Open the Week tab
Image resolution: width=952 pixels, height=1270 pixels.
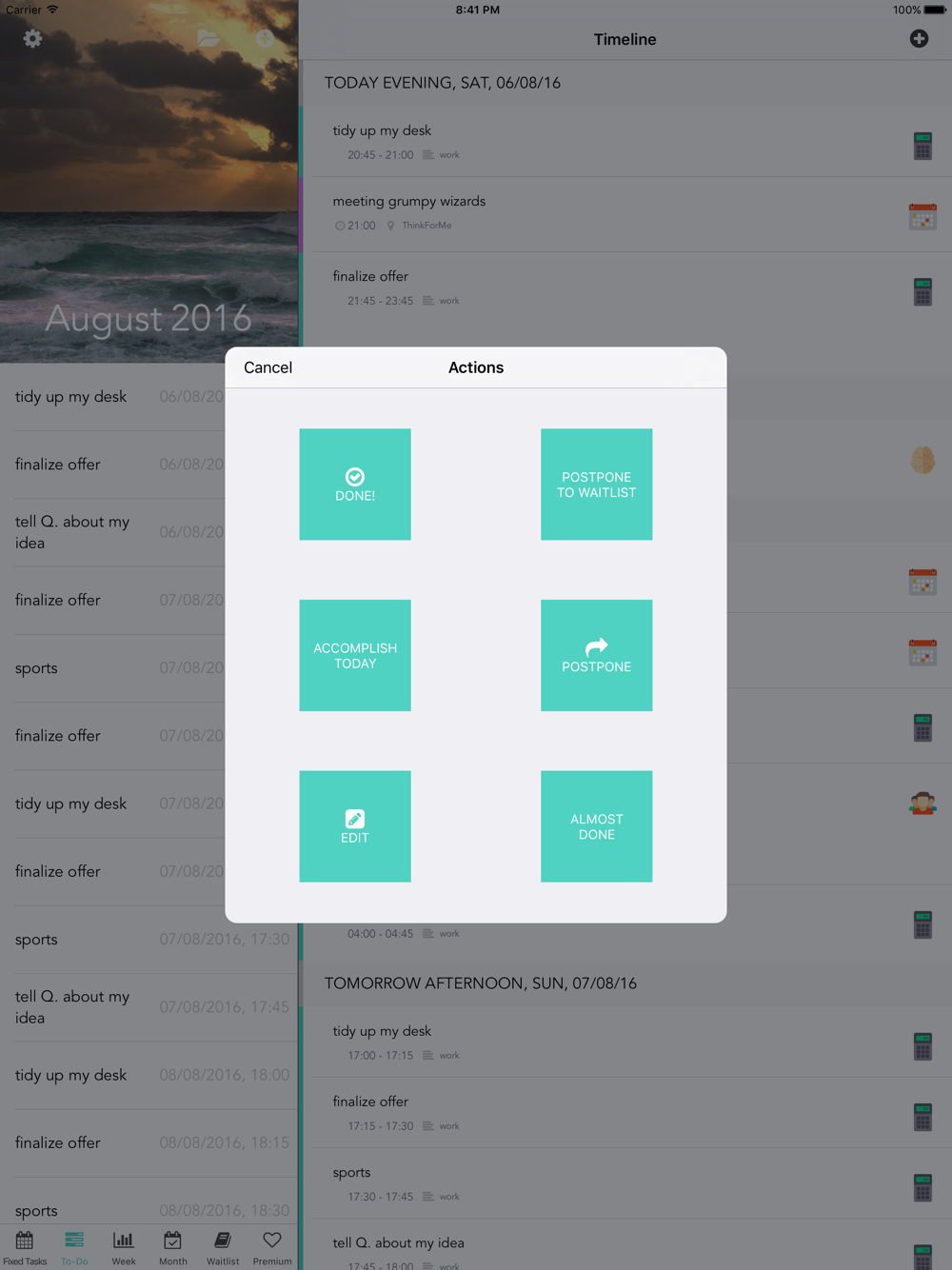point(124,1247)
